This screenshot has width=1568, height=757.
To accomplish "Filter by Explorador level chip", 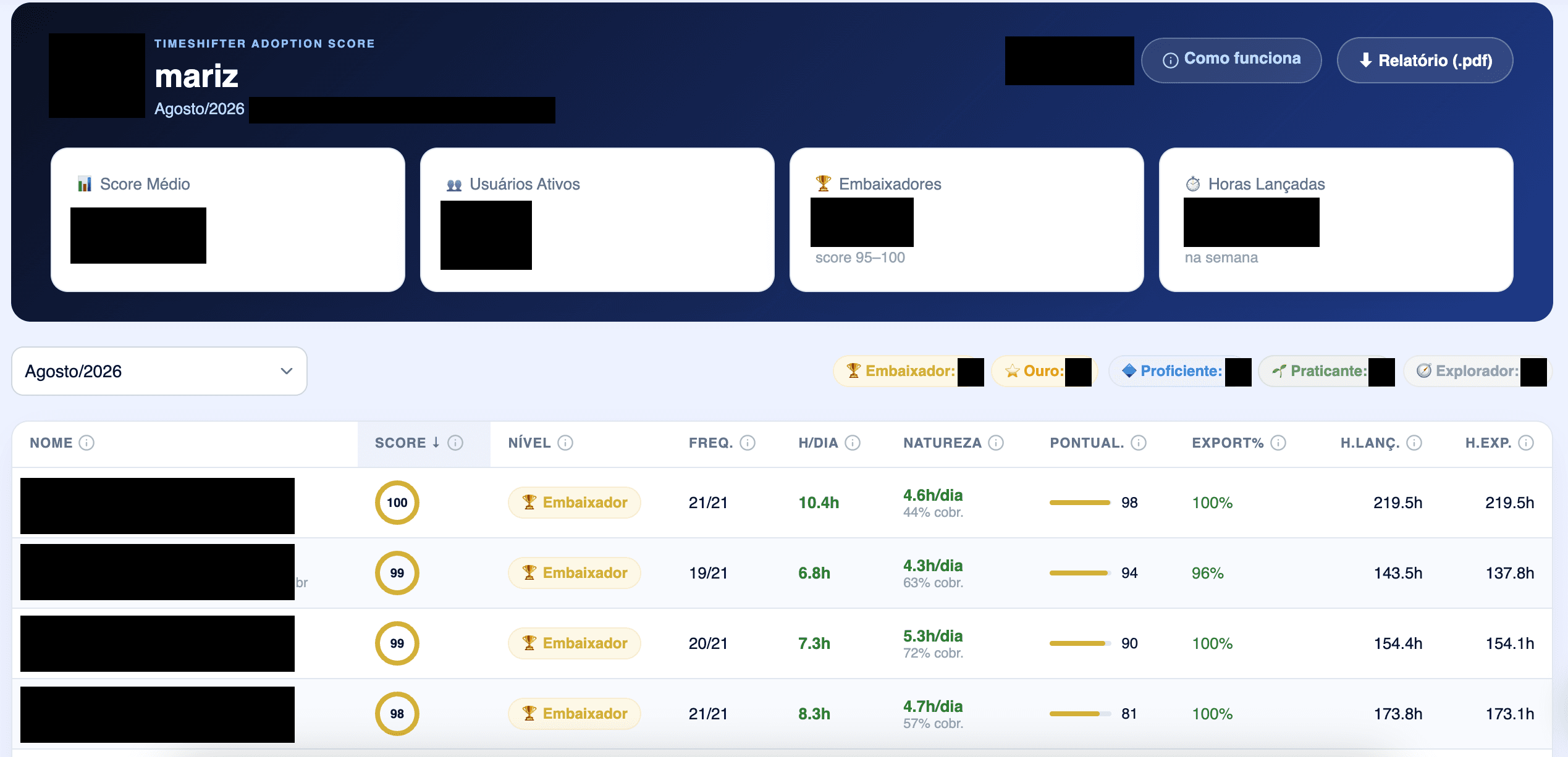I will tap(1477, 371).
